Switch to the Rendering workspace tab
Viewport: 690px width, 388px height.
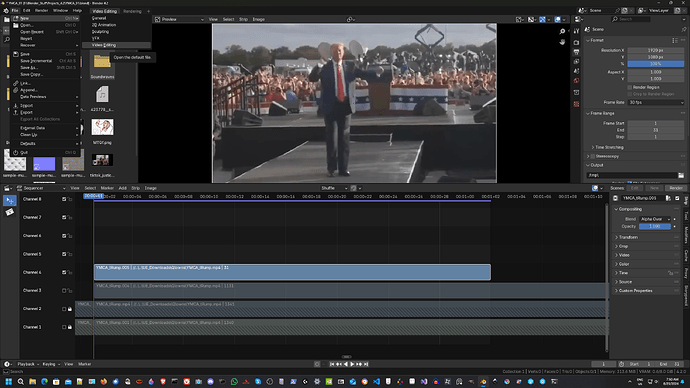pyautogui.click(x=132, y=11)
